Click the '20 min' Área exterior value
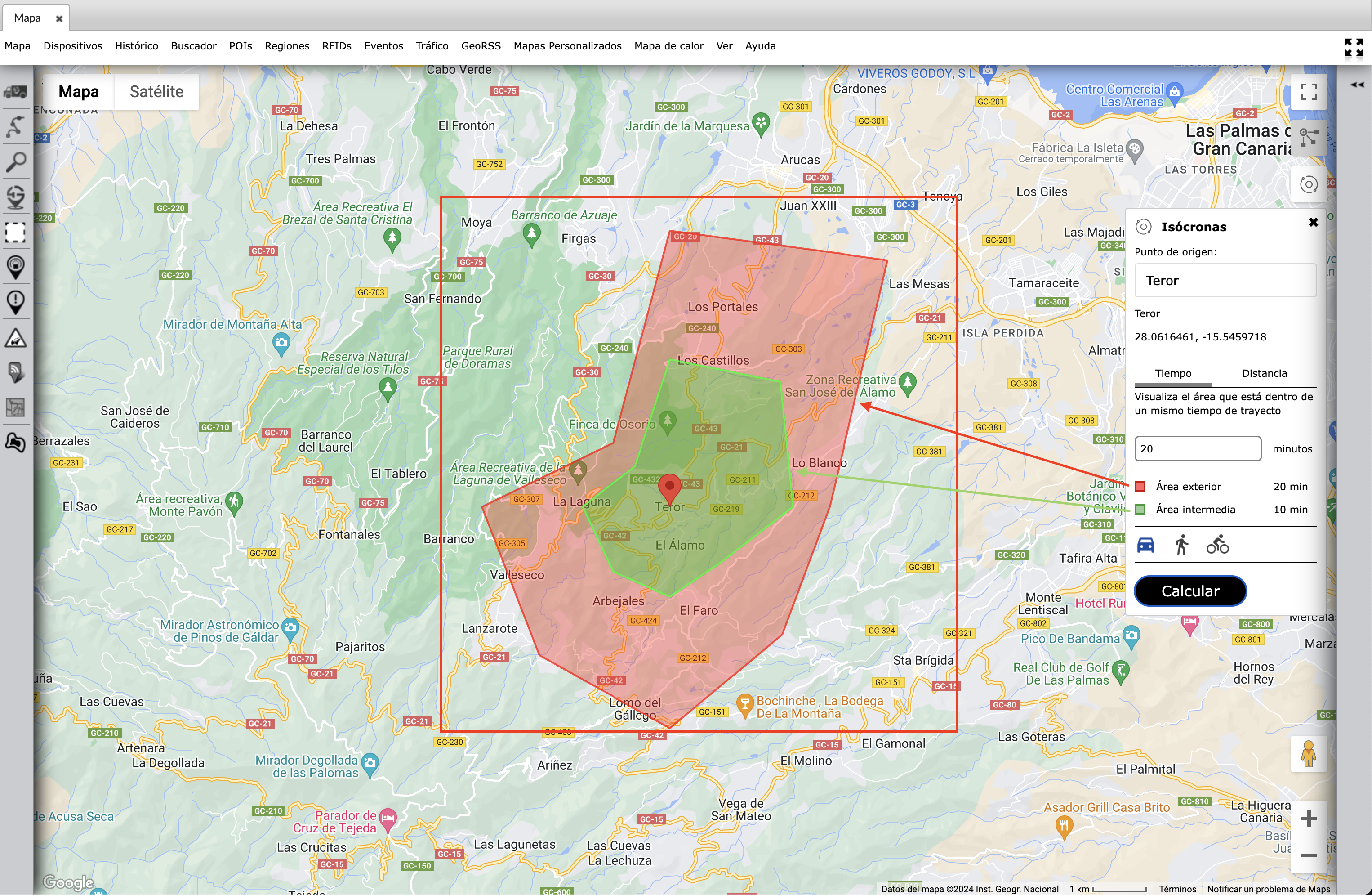This screenshot has height=895, width=1372. click(x=1290, y=487)
